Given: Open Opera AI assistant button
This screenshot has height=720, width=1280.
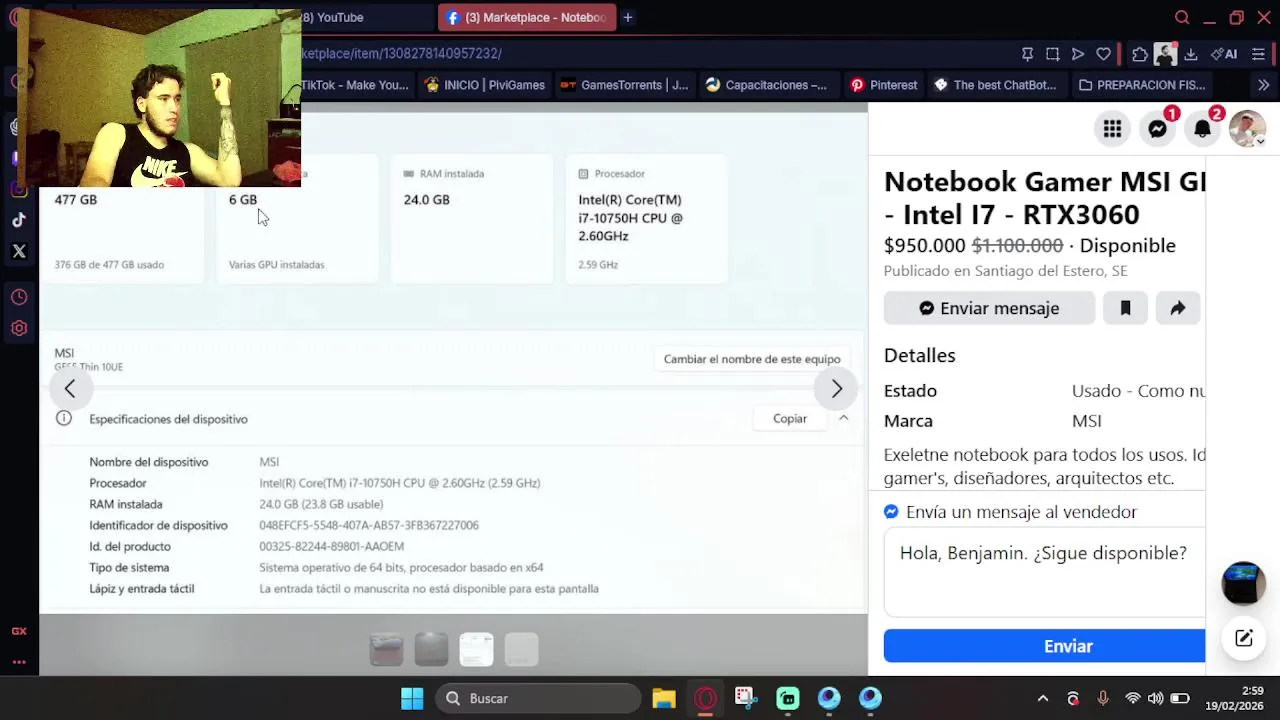Looking at the screenshot, I should [1224, 54].
